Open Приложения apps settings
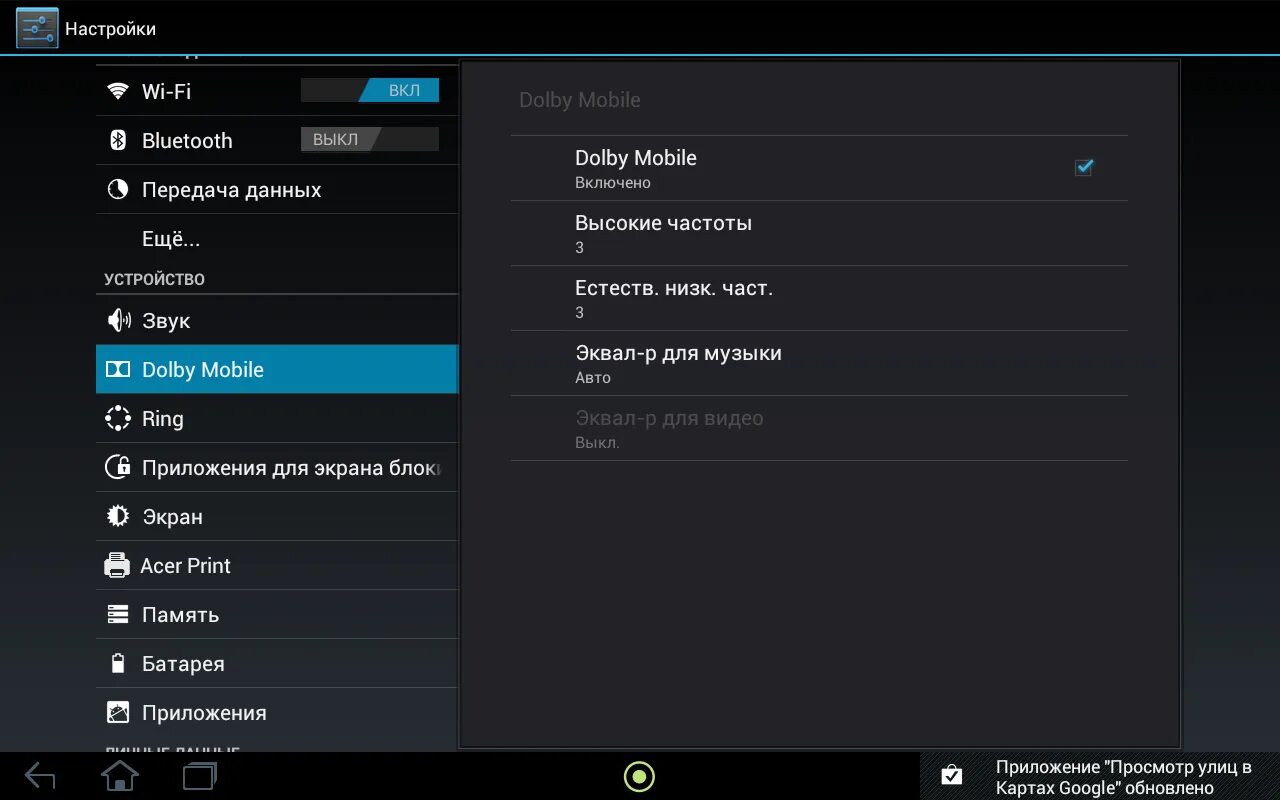 [x=277, y=712]
